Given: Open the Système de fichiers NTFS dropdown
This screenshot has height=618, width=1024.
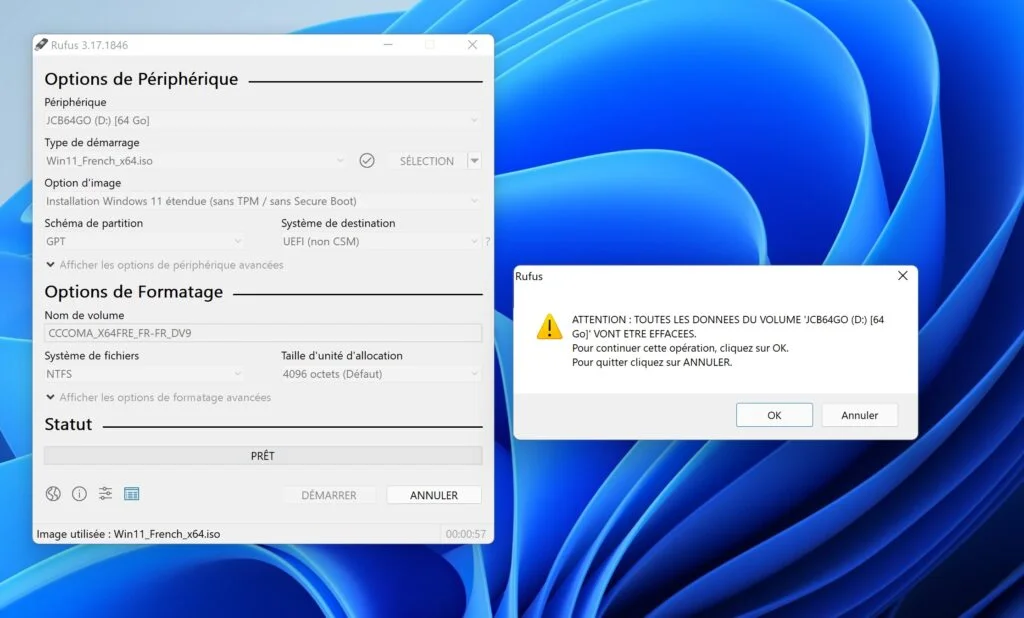Looking at the screenshot, I should [144, 374].
